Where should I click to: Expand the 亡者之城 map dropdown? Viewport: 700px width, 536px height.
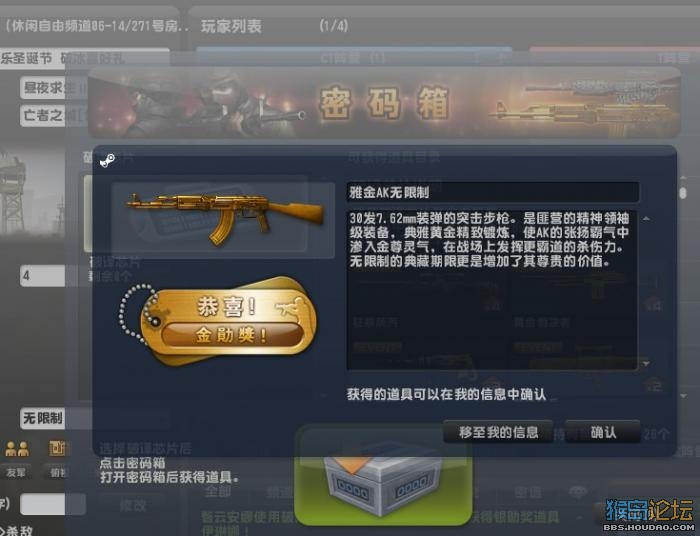(x=44, y=115)
